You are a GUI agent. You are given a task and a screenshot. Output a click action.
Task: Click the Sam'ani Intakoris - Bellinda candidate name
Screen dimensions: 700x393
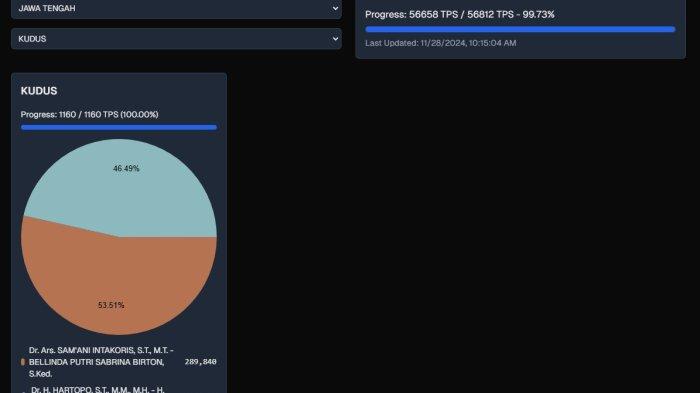101,362
